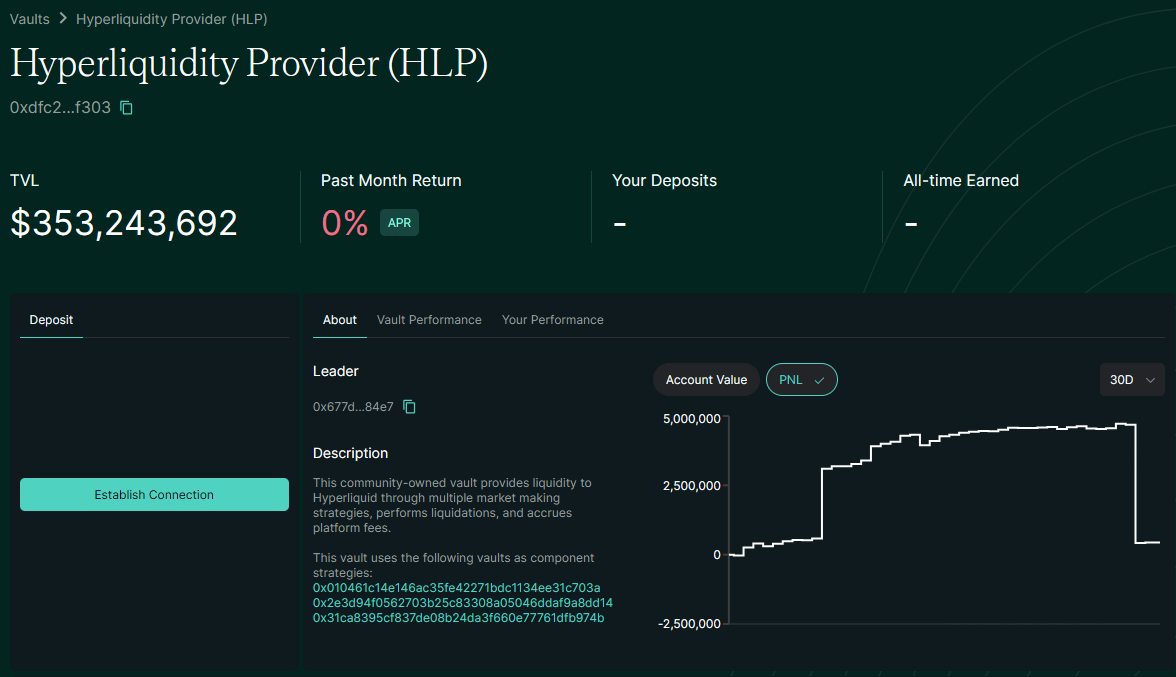
Task: Click the vault address 0xdfc2...f303 text
Action: pos(60,108)
